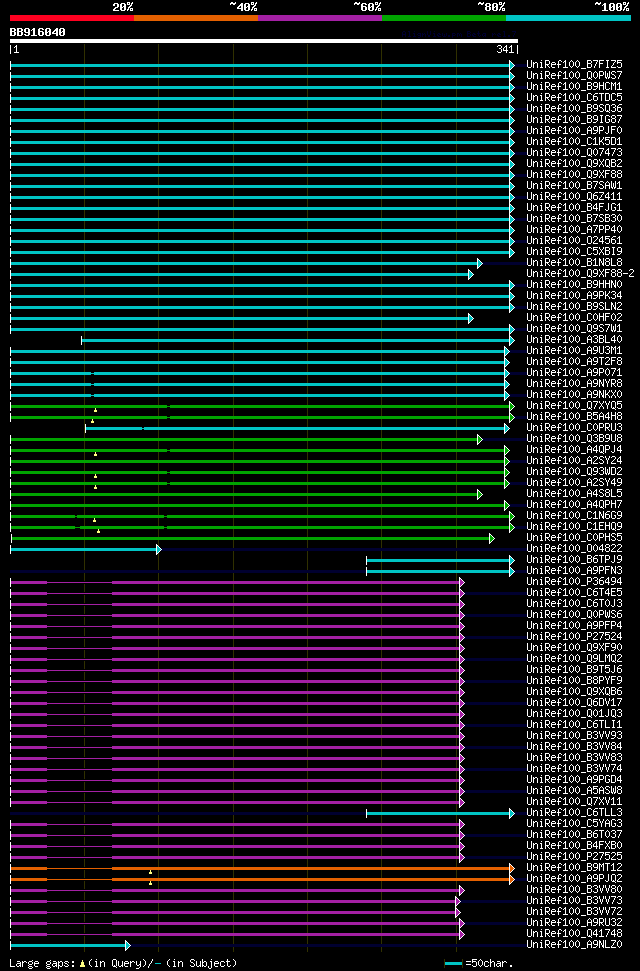
Task: Click the green ~80% identity legend segment
Action: pyautogui.click(x=444, y=18)
